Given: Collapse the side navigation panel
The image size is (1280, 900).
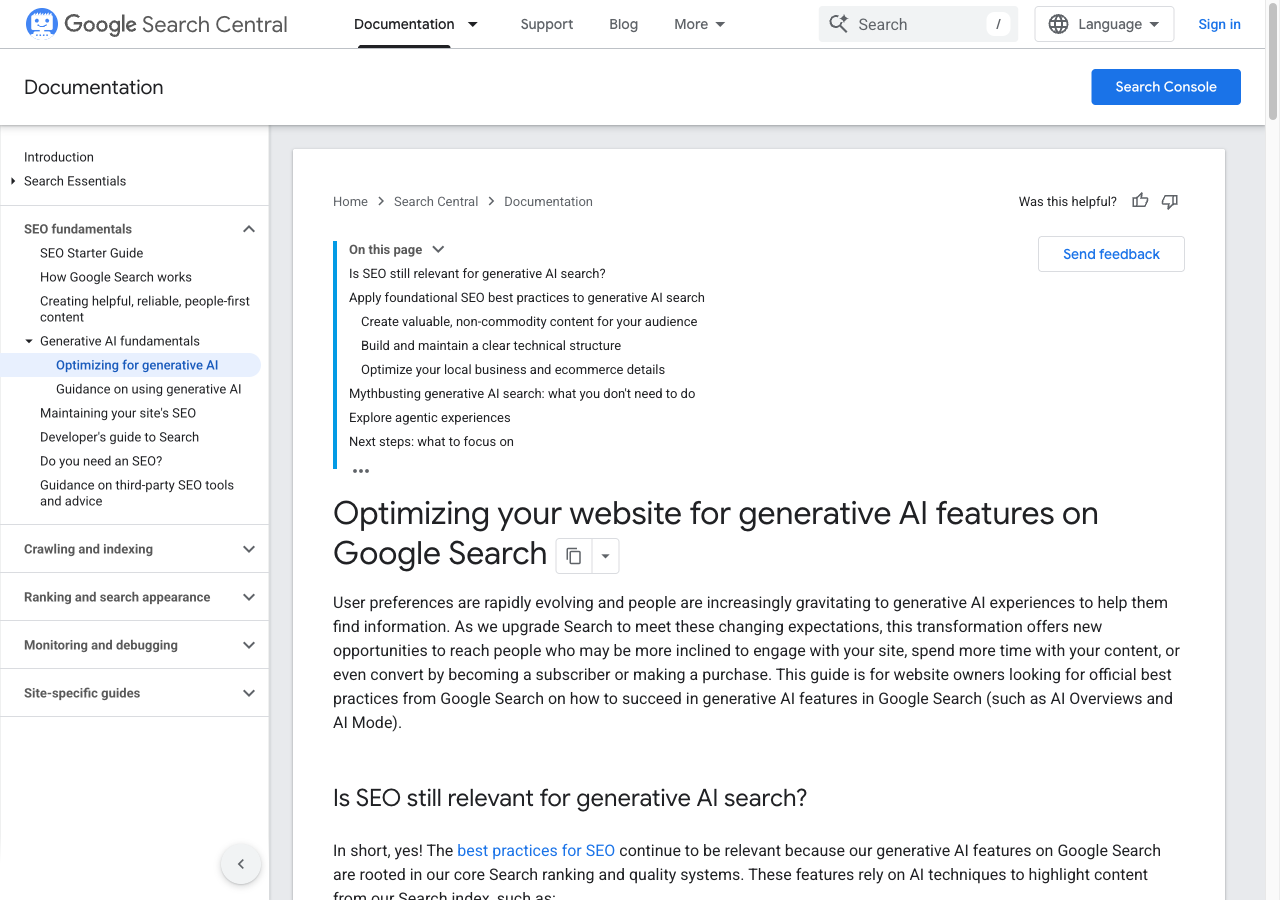Looking at the screenshot, I should tap(241, 864).
